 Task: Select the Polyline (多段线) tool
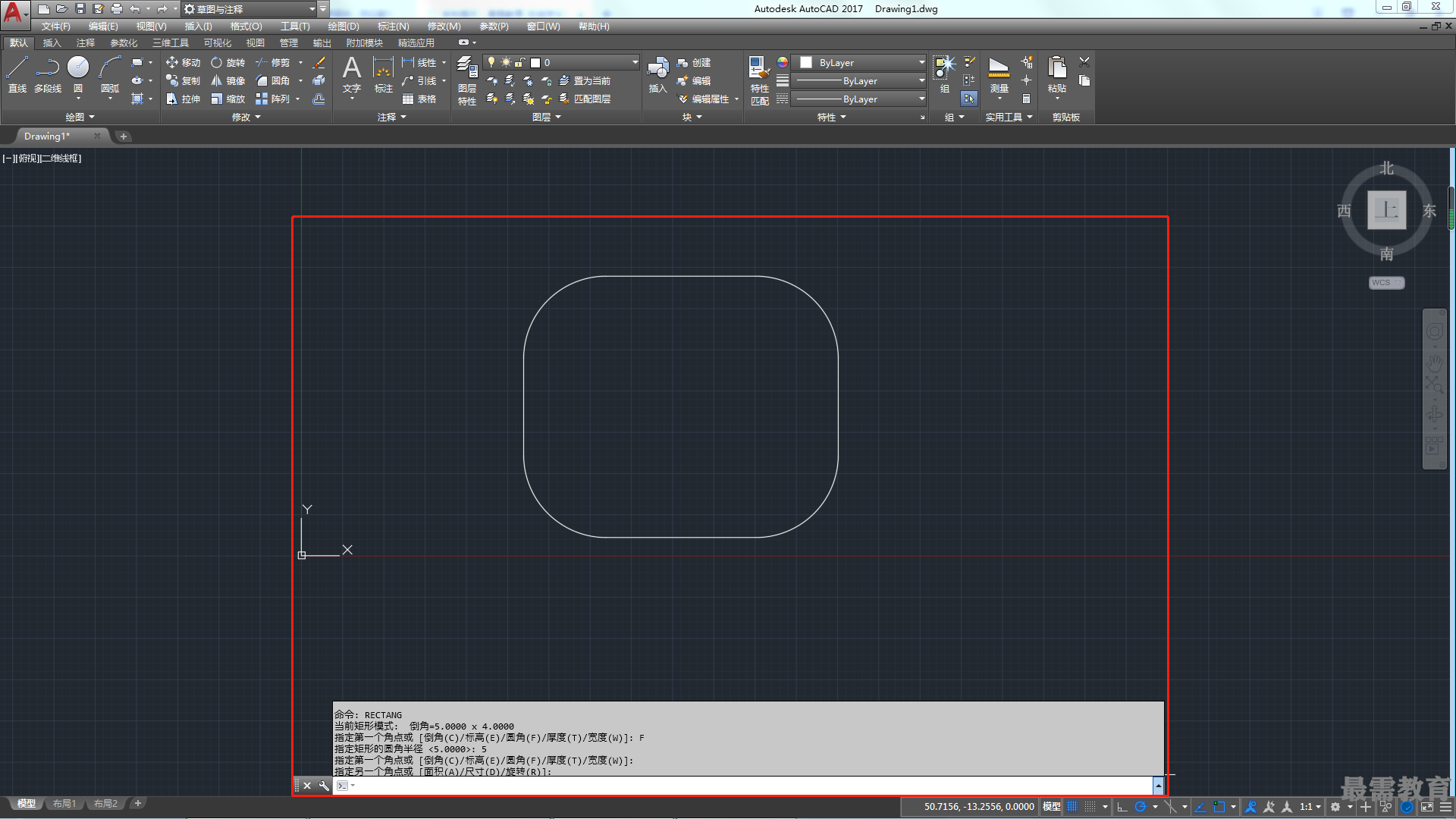(x=48, y=74)
